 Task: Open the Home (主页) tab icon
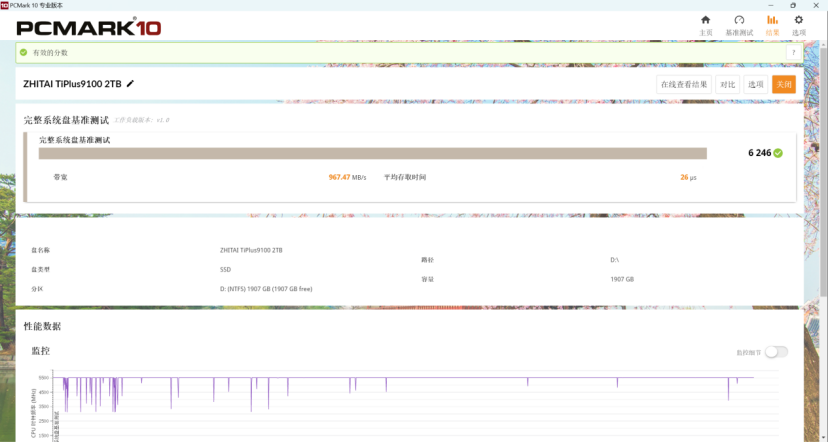click(705, 20)
